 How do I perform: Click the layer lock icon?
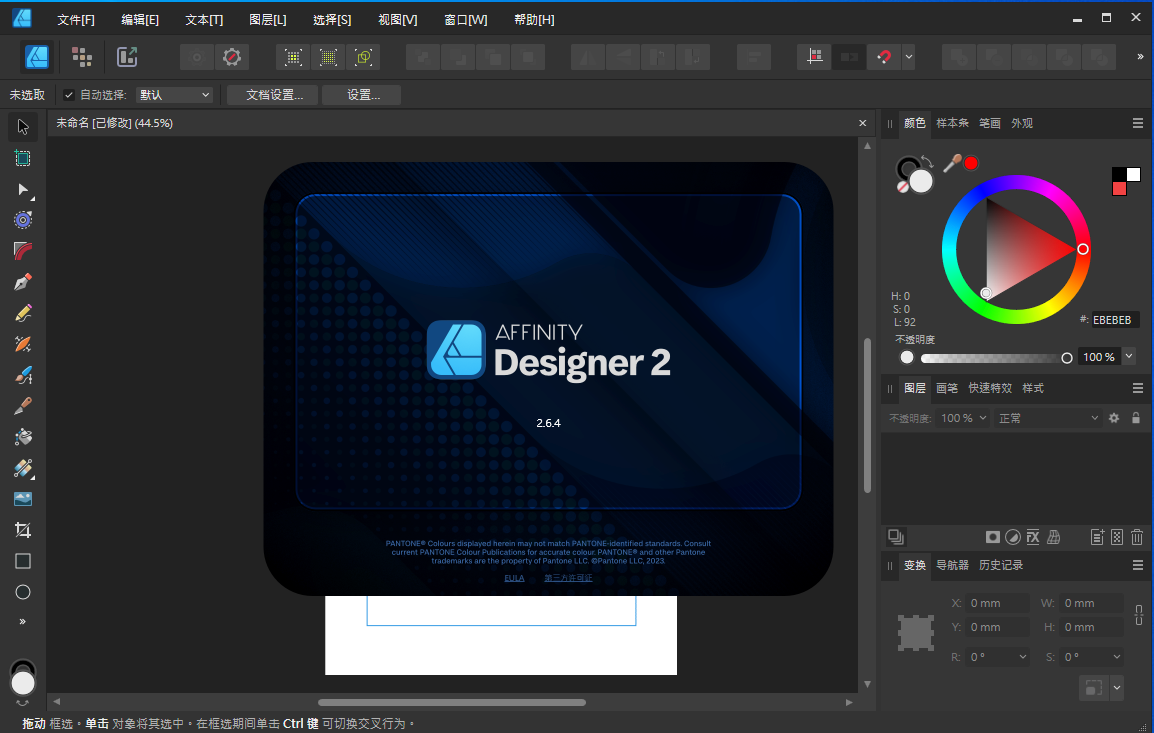1136,418
